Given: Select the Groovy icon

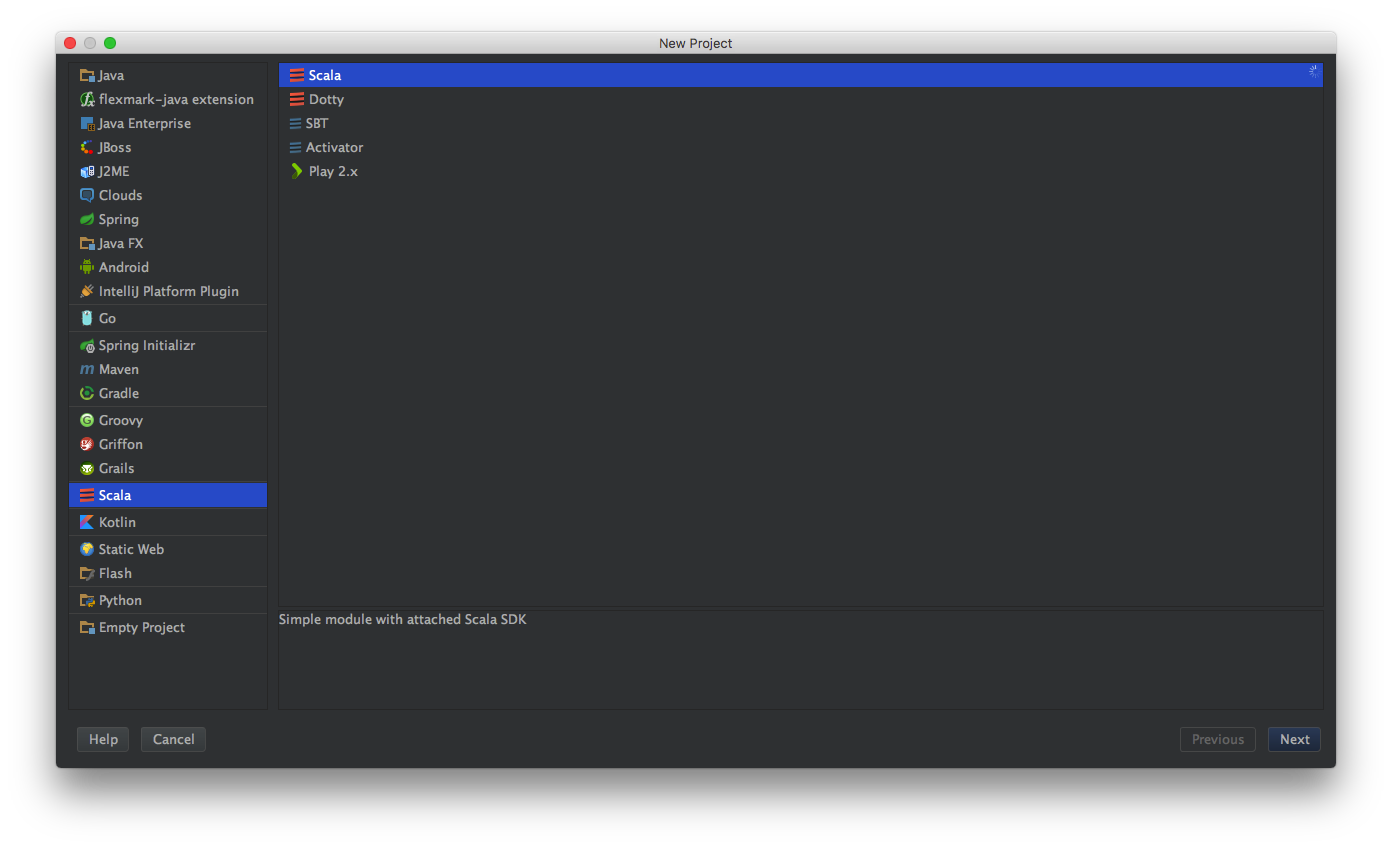Looking at the screenshot, I should (x=87, y=420).
